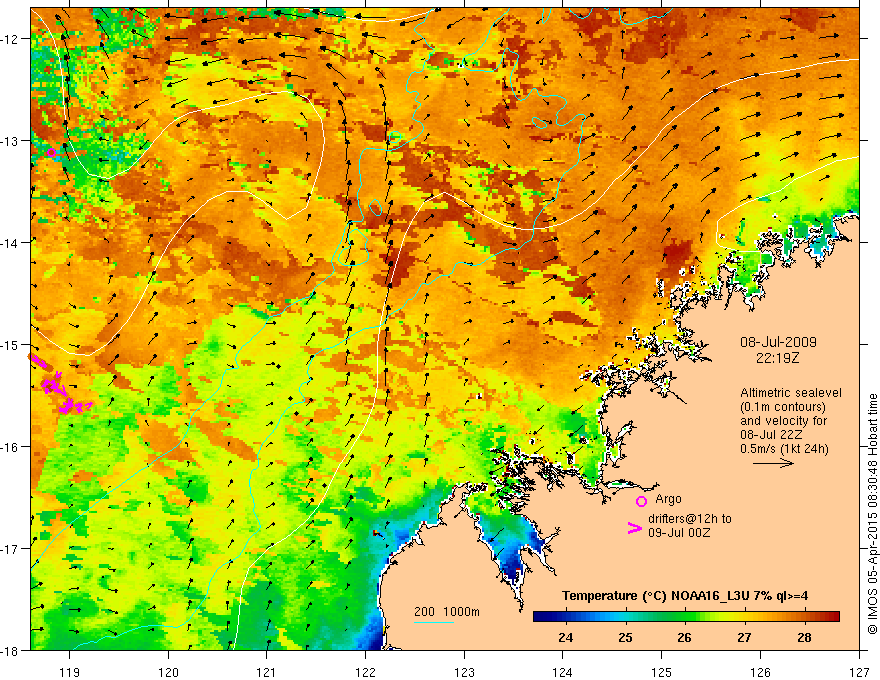Click the '0.5m/s (1kt 24h)' text
Viewport: 880px width, 680px height.
click(784, 449)
